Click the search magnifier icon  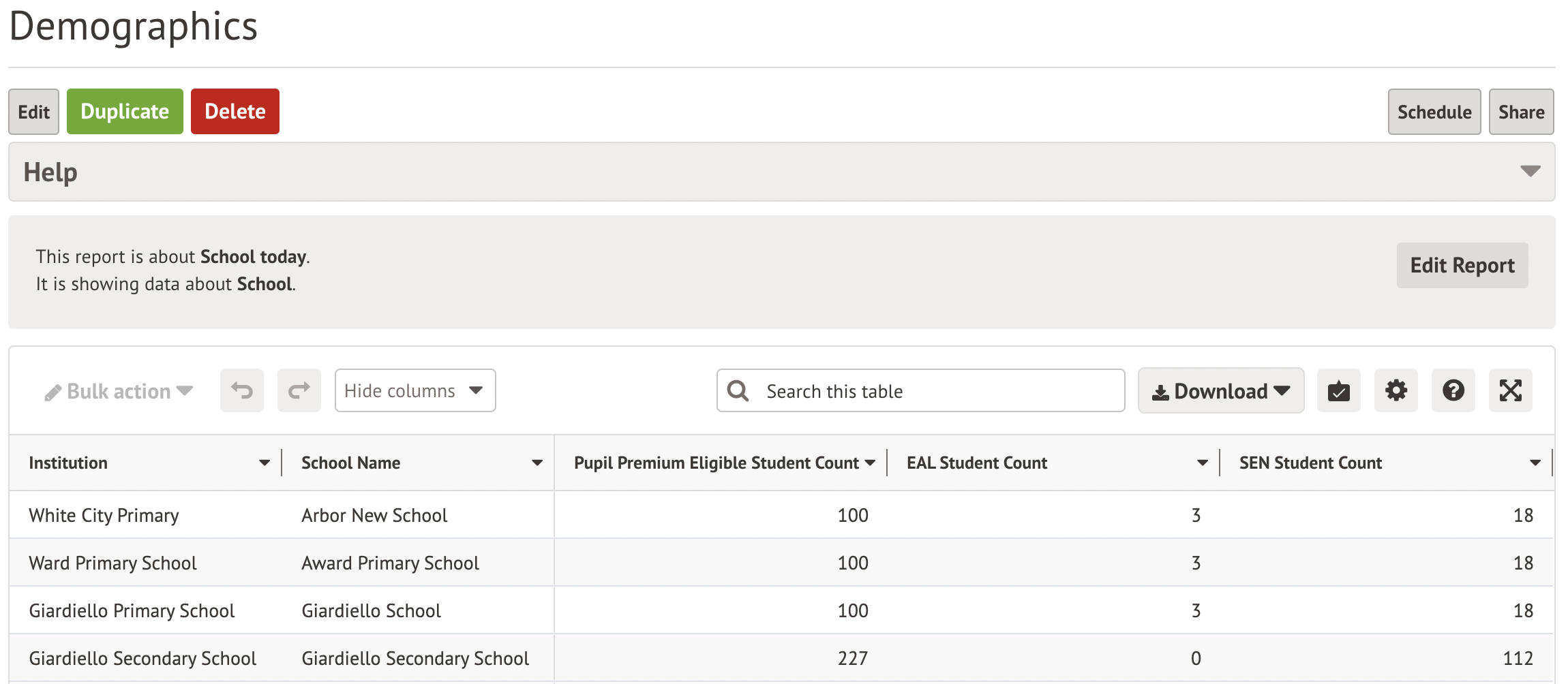(738, 391)
